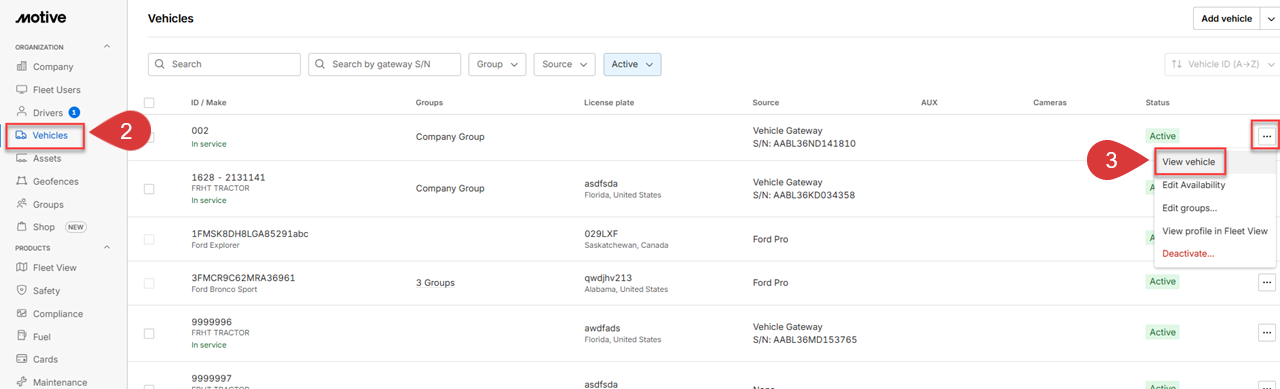Click the NEW badge beside Shop

[76, 227]
